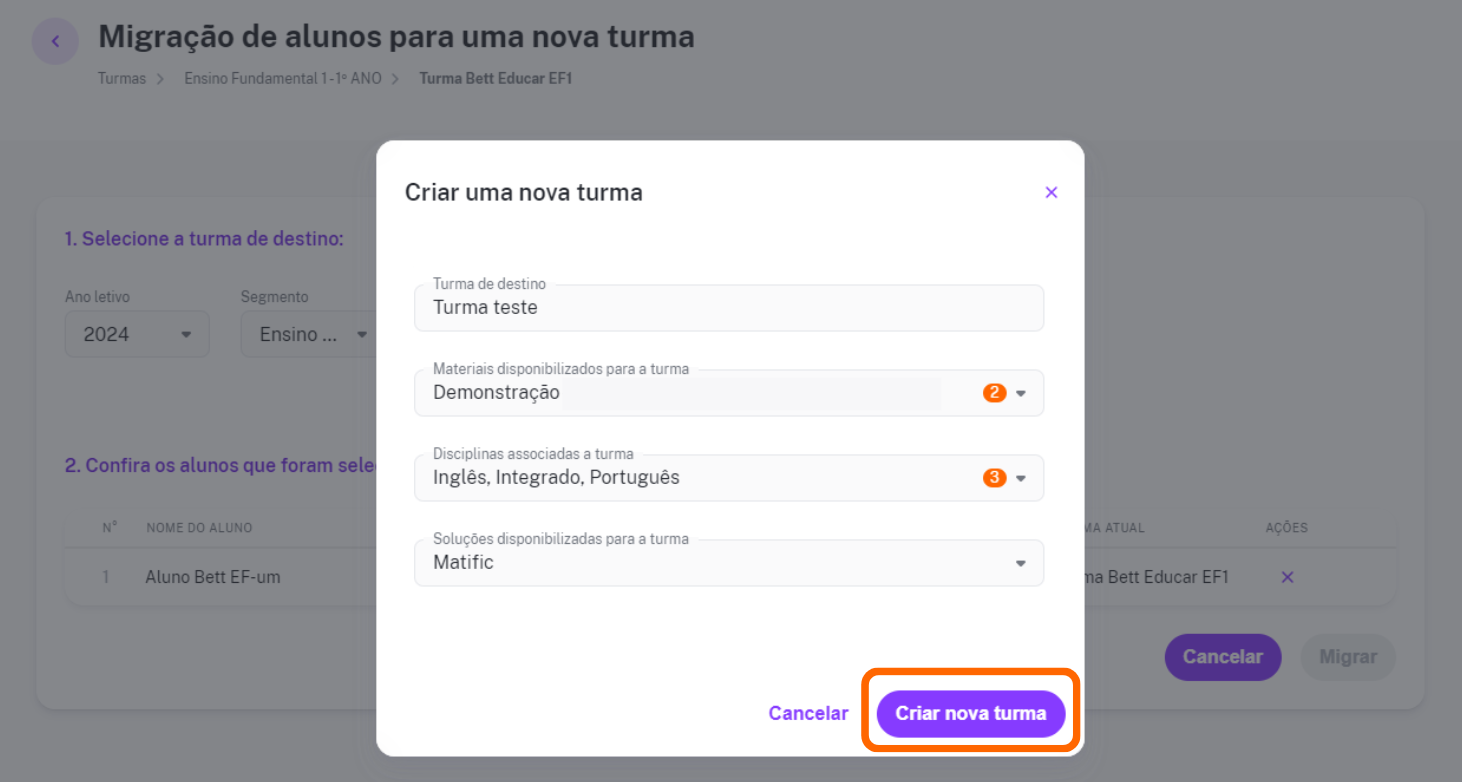This screenshot has height=782, width=1462.
Task: Click the Criar nova turma button
Action: (971, 713)
